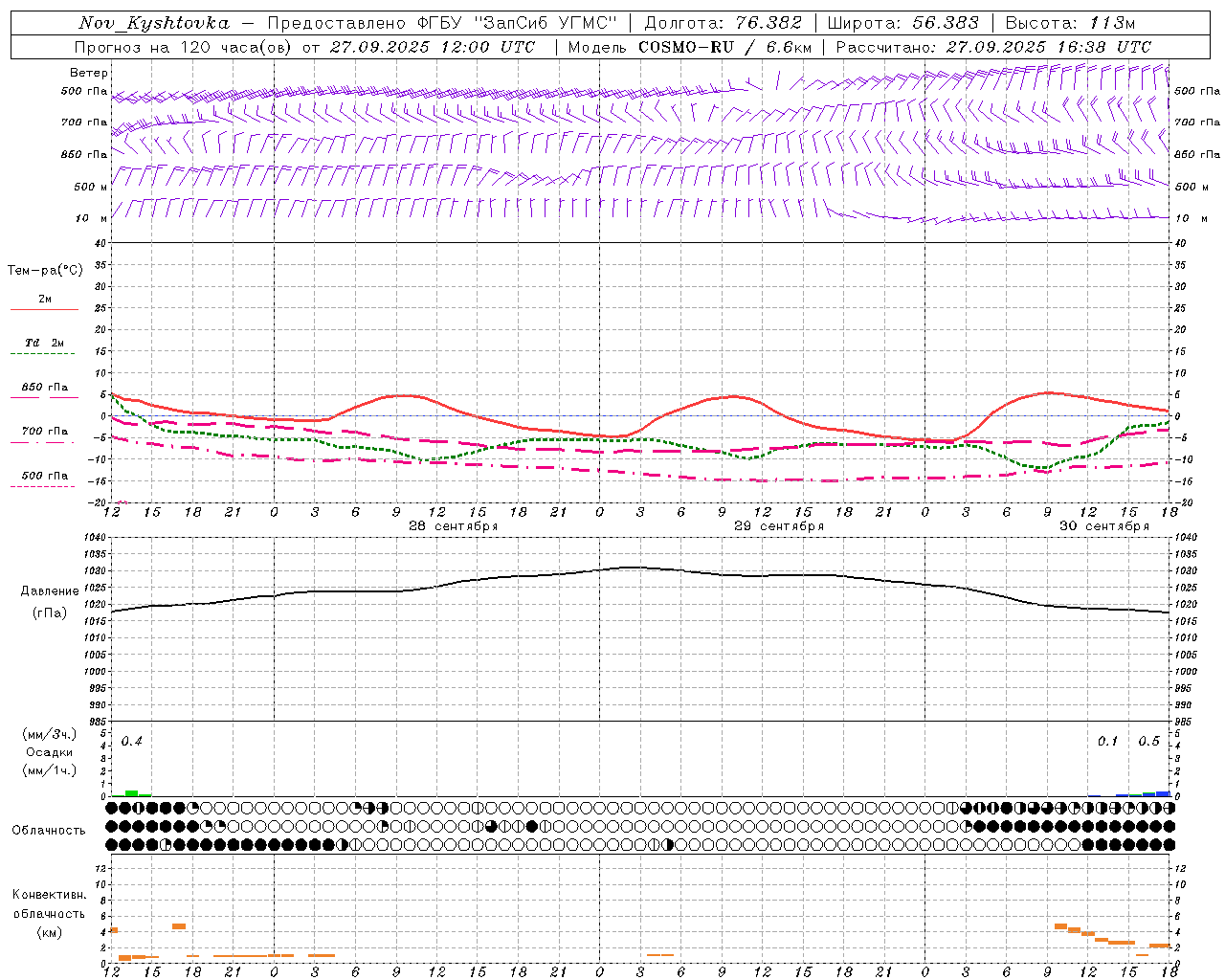Click the Осадки precipitation label

point(50,752)
